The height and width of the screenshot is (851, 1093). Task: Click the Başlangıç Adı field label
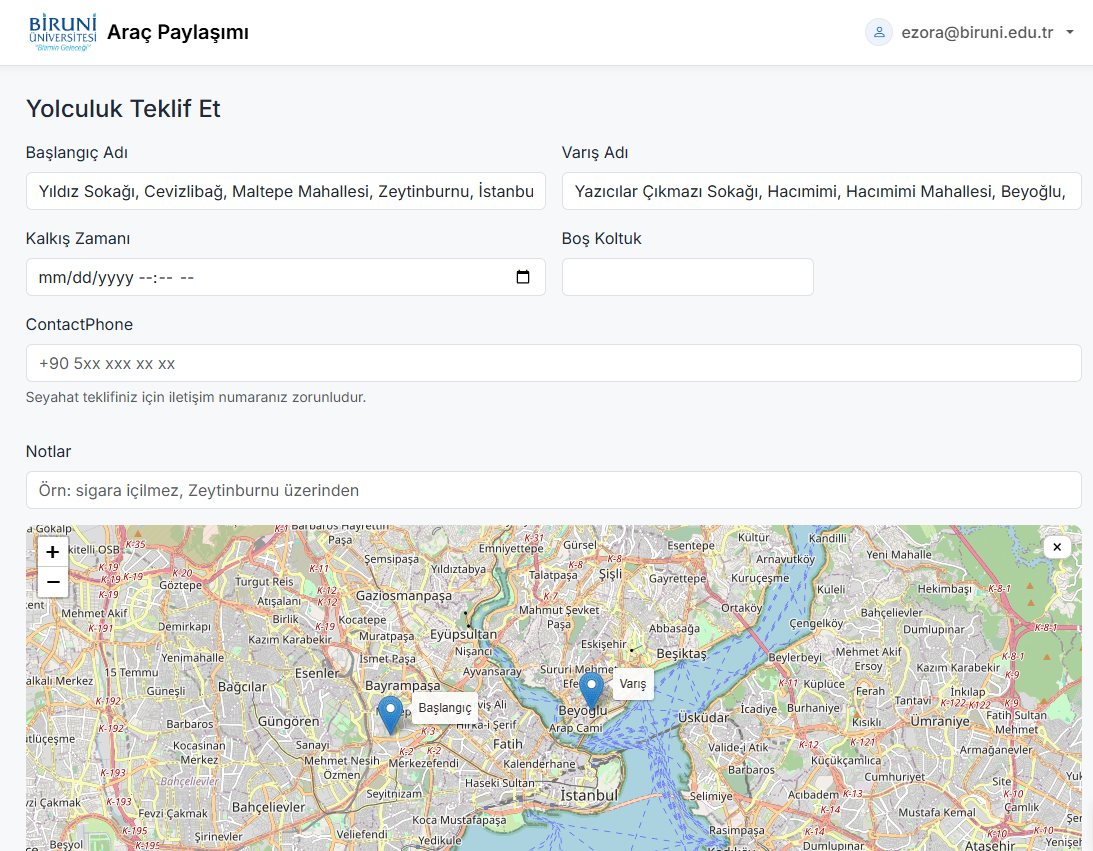pos(77,152)
